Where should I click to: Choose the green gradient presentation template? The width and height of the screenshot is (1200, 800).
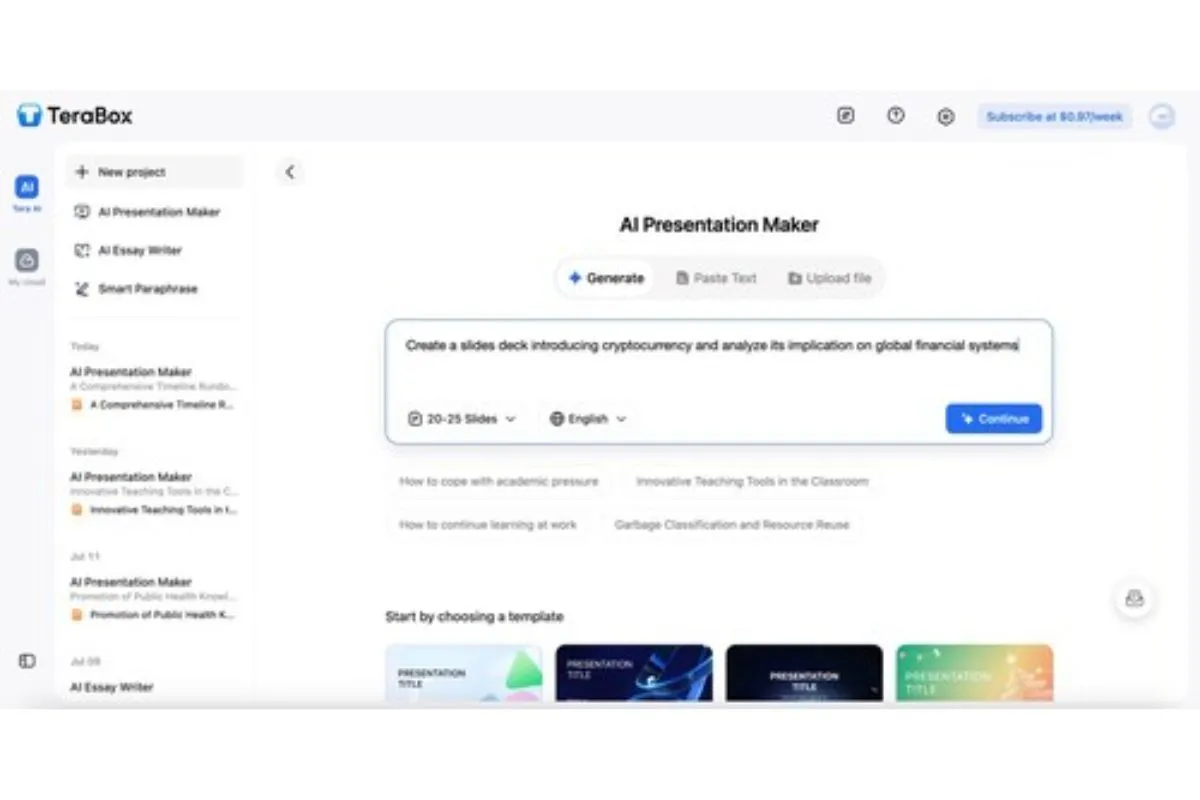974,672
